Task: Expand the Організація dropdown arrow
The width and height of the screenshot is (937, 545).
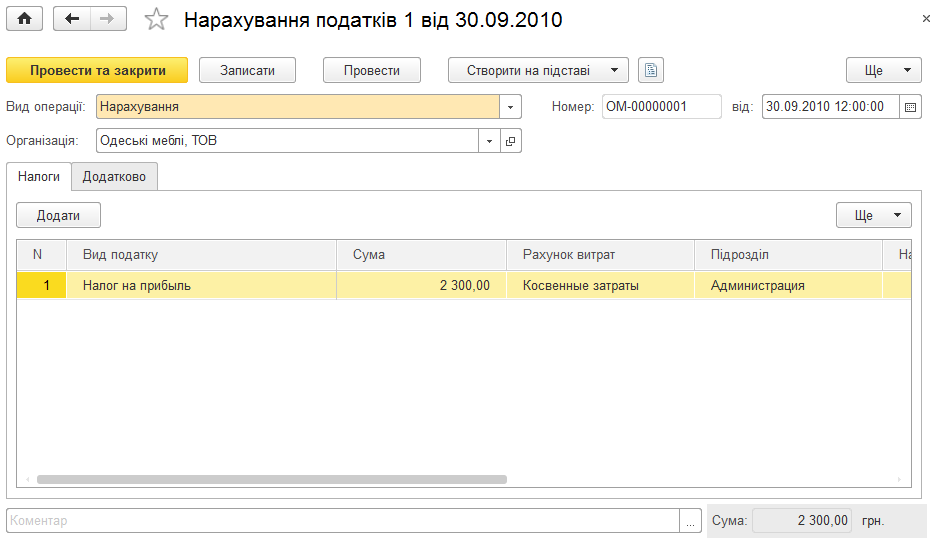Action: click(x=489, y=141)
